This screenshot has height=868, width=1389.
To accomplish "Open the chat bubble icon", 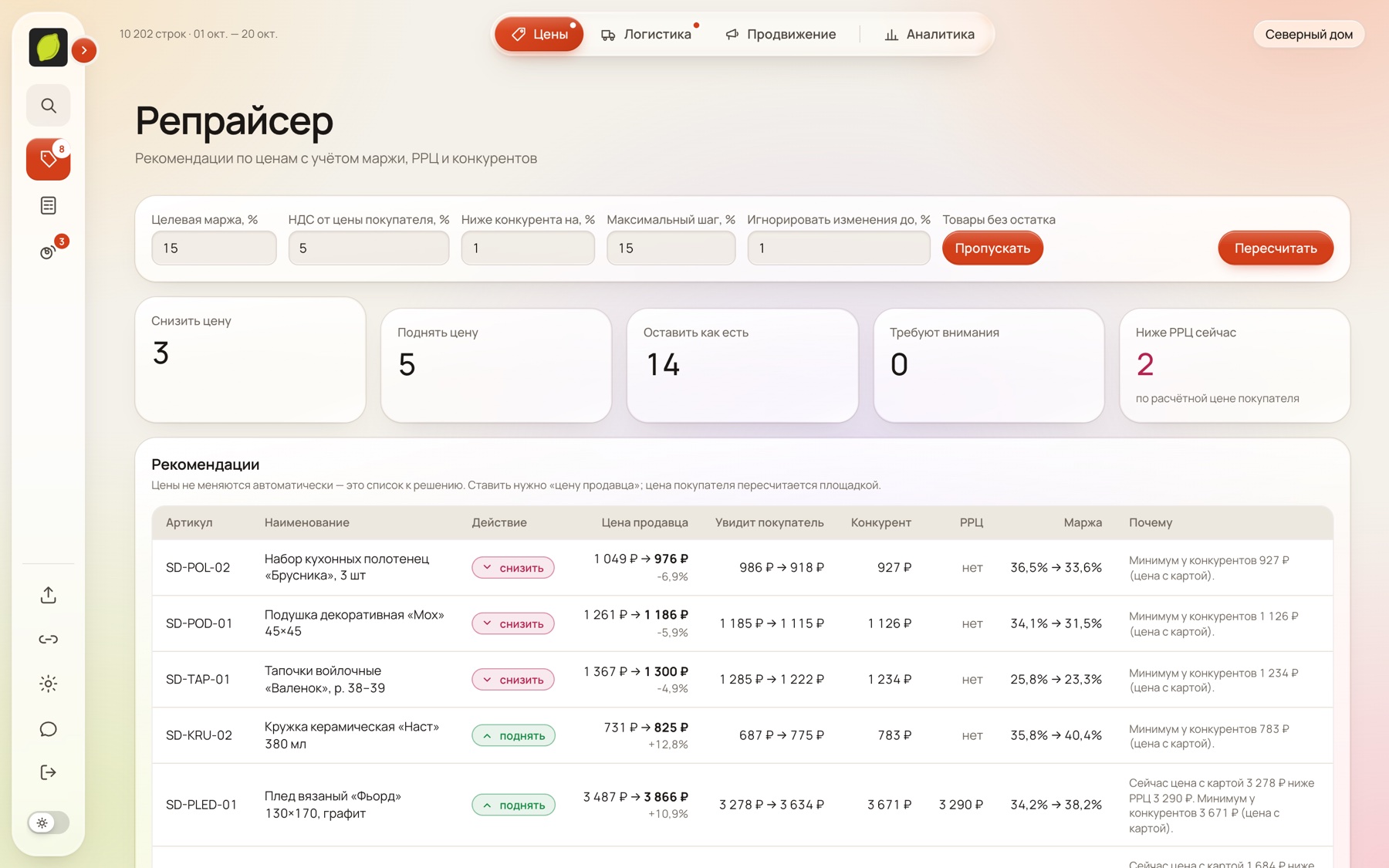I will 49,728.
